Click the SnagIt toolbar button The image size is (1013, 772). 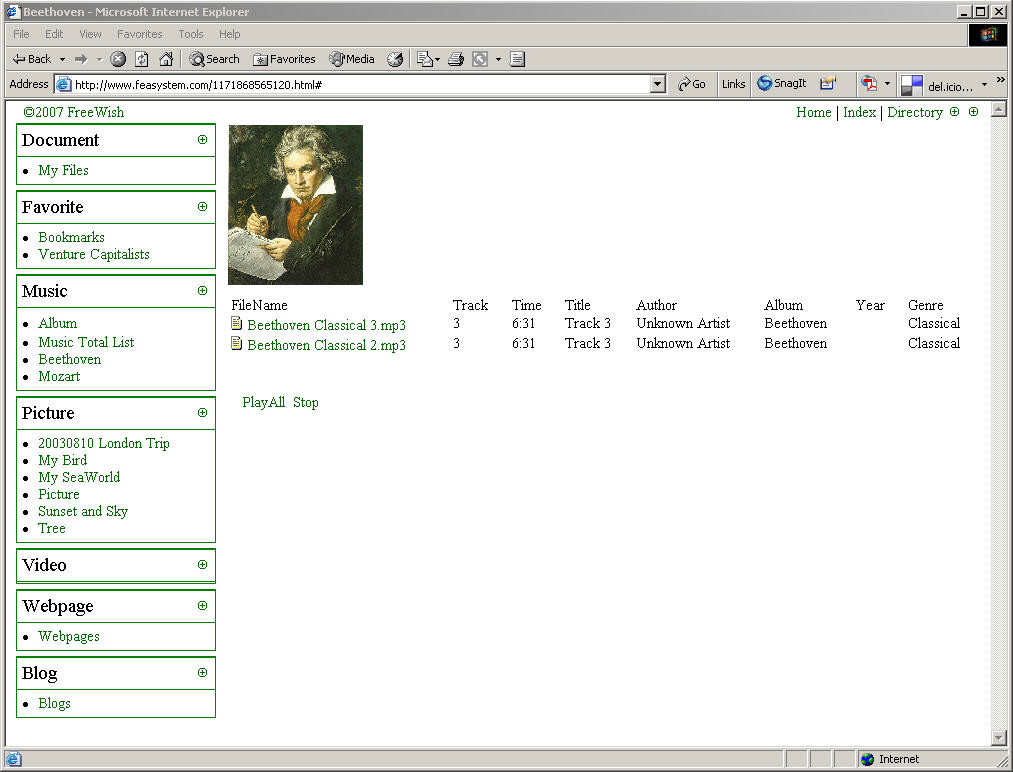782,83
